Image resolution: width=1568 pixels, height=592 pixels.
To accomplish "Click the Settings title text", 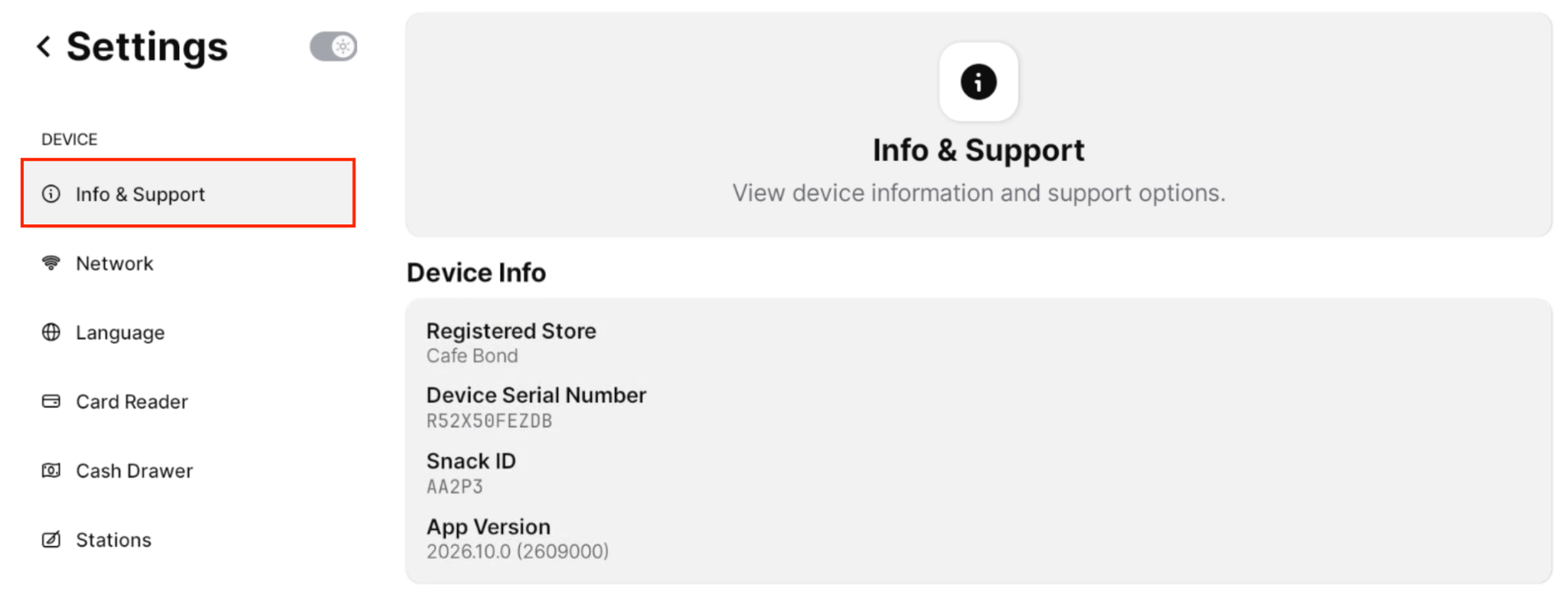I will coord(147,47).
